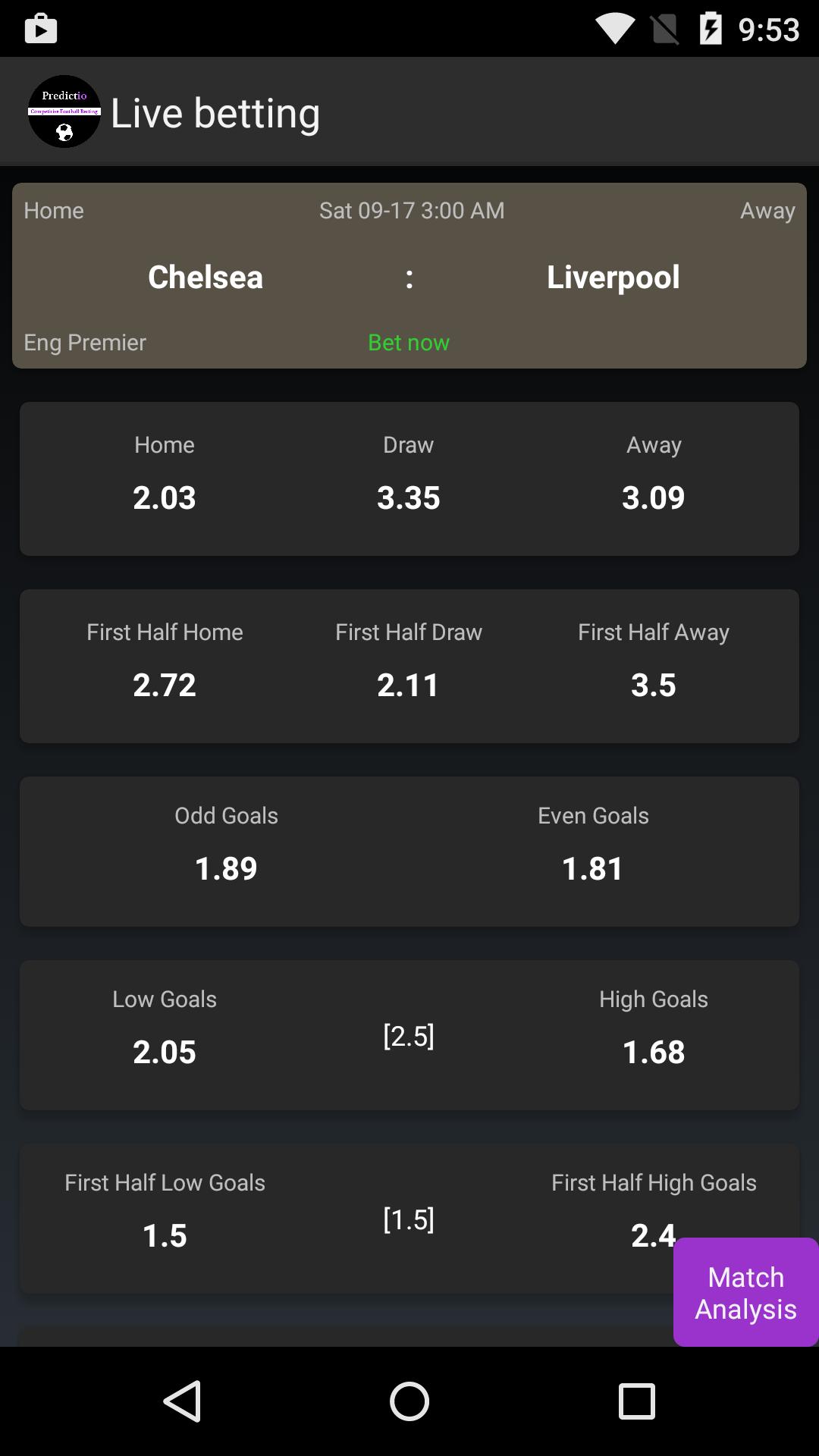The image size is (819, 1456).
Task: Switch to the Live betting screen title
Action: [x=215, y=111]
